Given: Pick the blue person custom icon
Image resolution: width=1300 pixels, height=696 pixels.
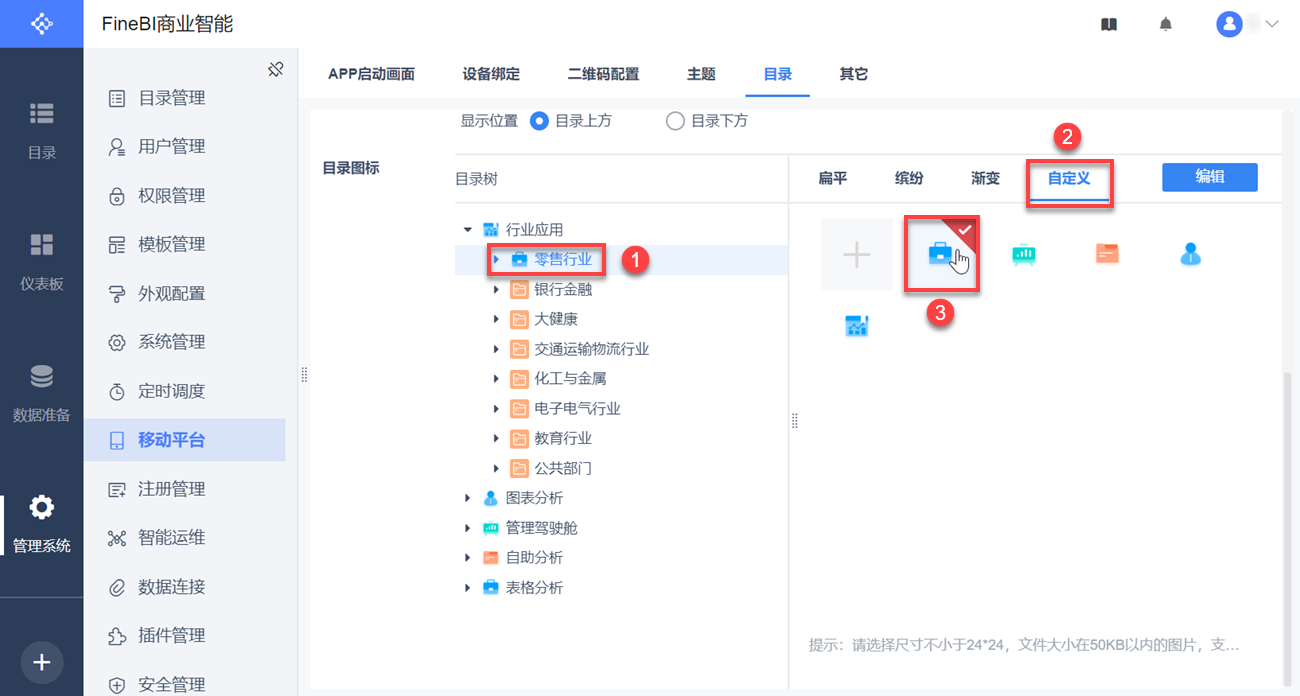Looking at the screenshot, I should [x=1189, y=254].
